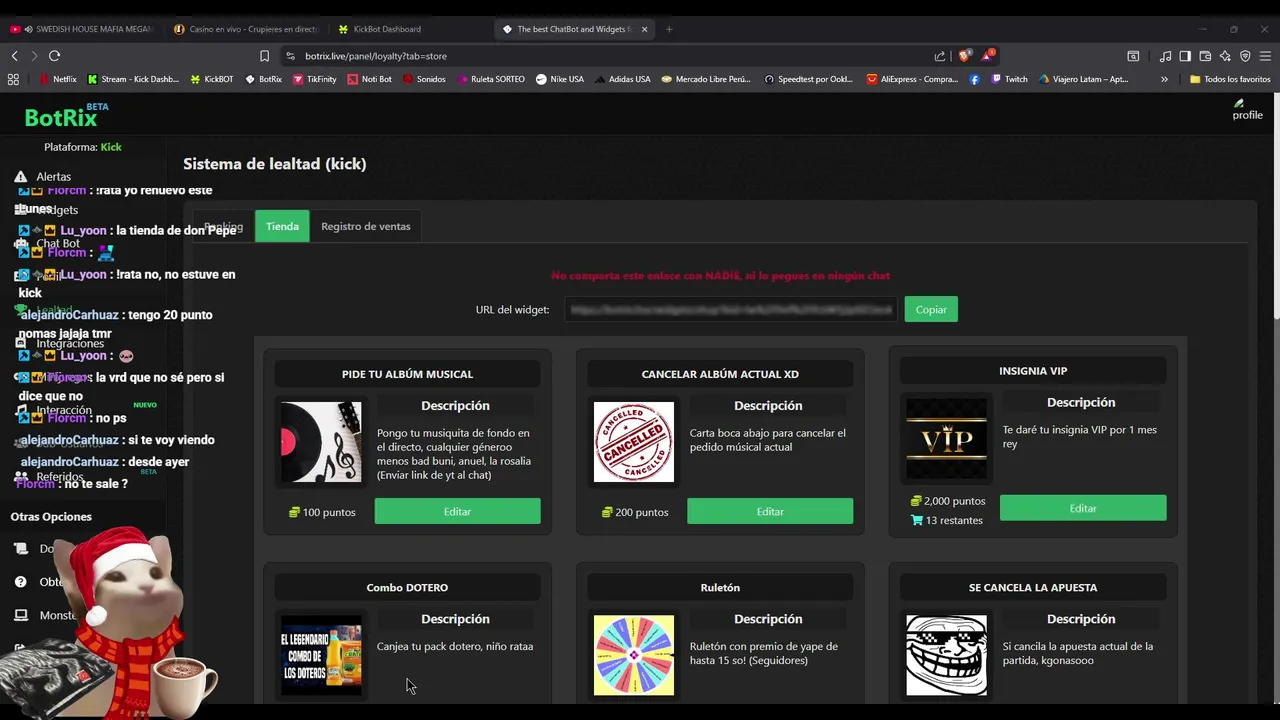This screenshot has height=720, width=1280.
Task: Click the coins icon beside 200 puntos
Action: pyautogui.click(x=607, y=512)
